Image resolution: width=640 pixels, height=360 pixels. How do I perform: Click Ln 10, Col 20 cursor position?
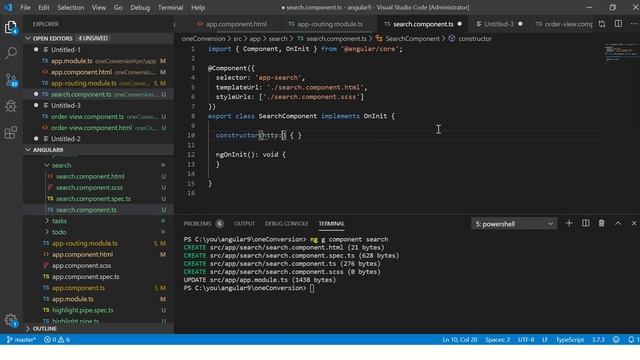460,340
